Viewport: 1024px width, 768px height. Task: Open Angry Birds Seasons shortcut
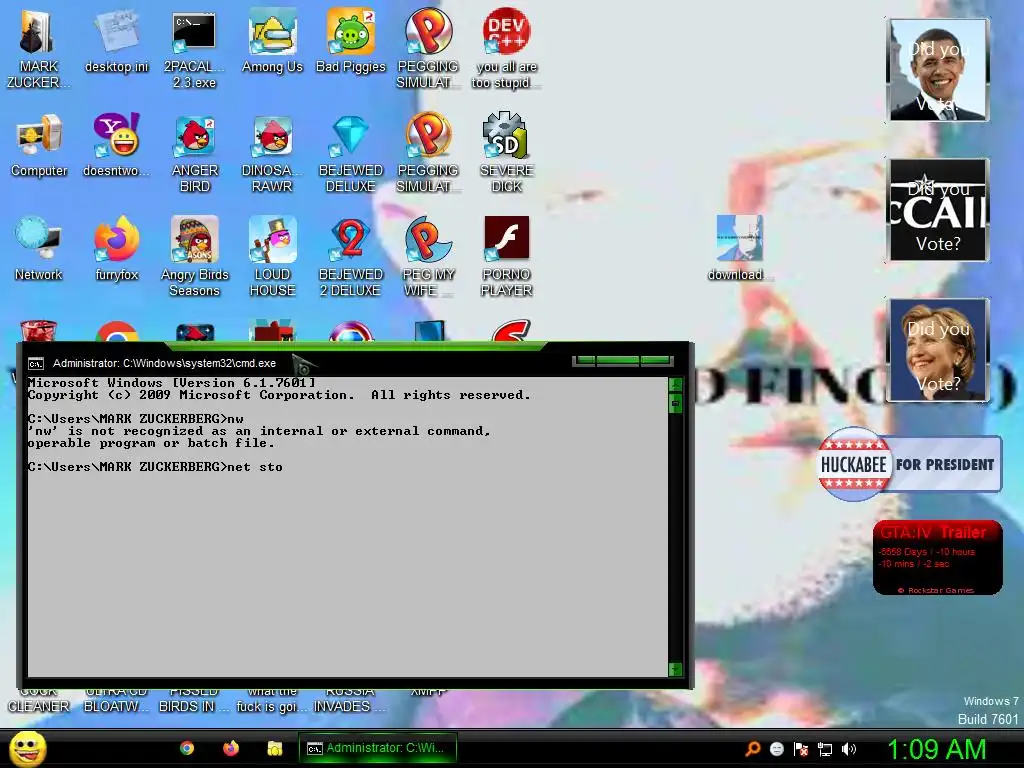point(194,256)
